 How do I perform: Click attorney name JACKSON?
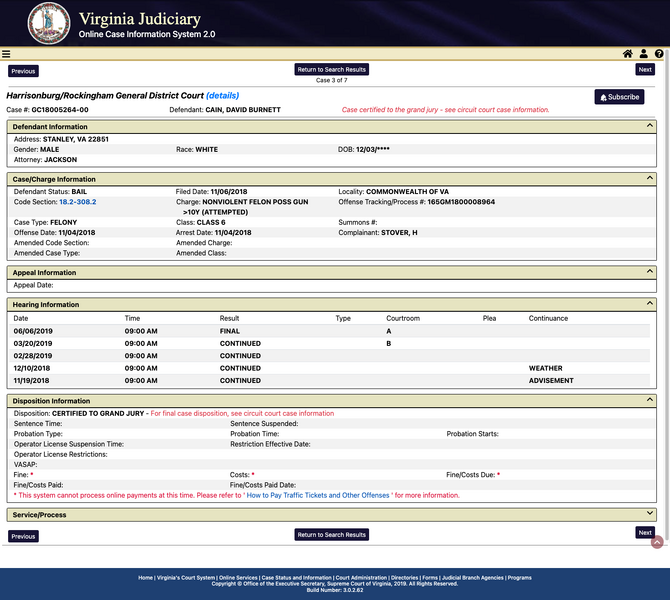pos(61,160)
